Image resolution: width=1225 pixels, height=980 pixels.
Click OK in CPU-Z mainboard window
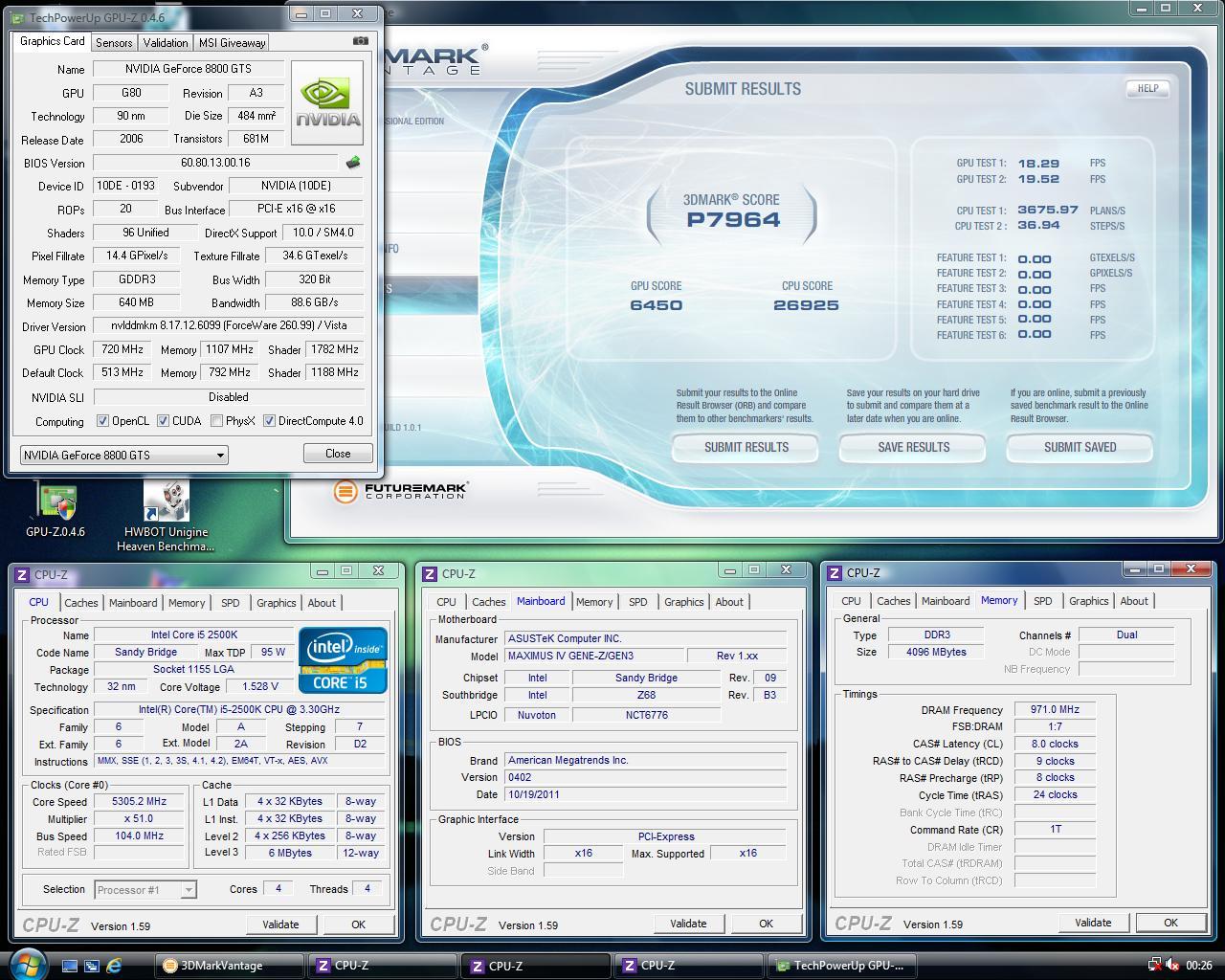tap(766, 924)
